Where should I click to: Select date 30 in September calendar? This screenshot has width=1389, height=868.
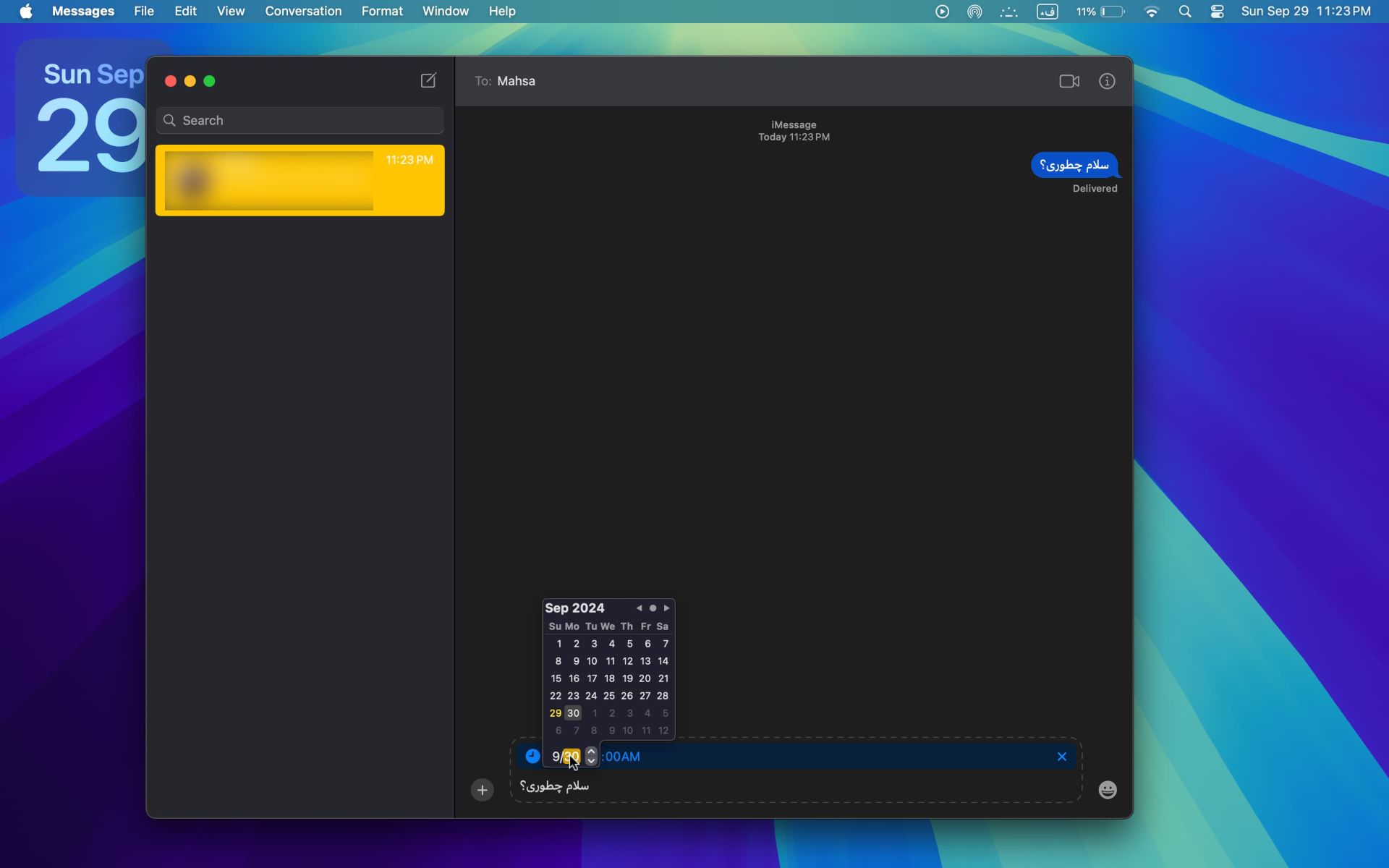[x=572, y=712]
